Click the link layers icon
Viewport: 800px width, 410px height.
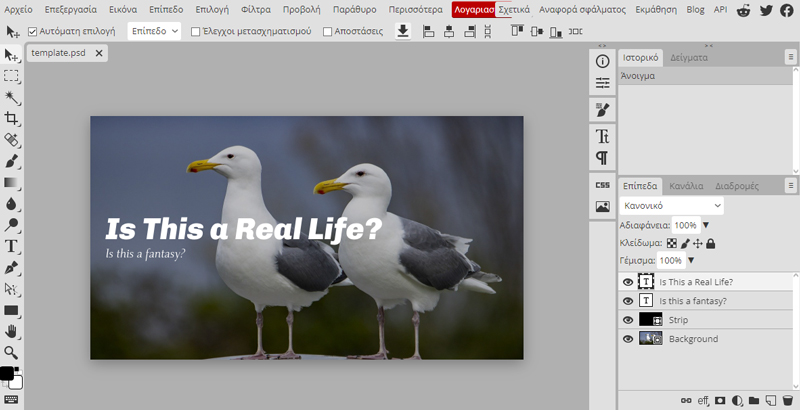point(686,400)
